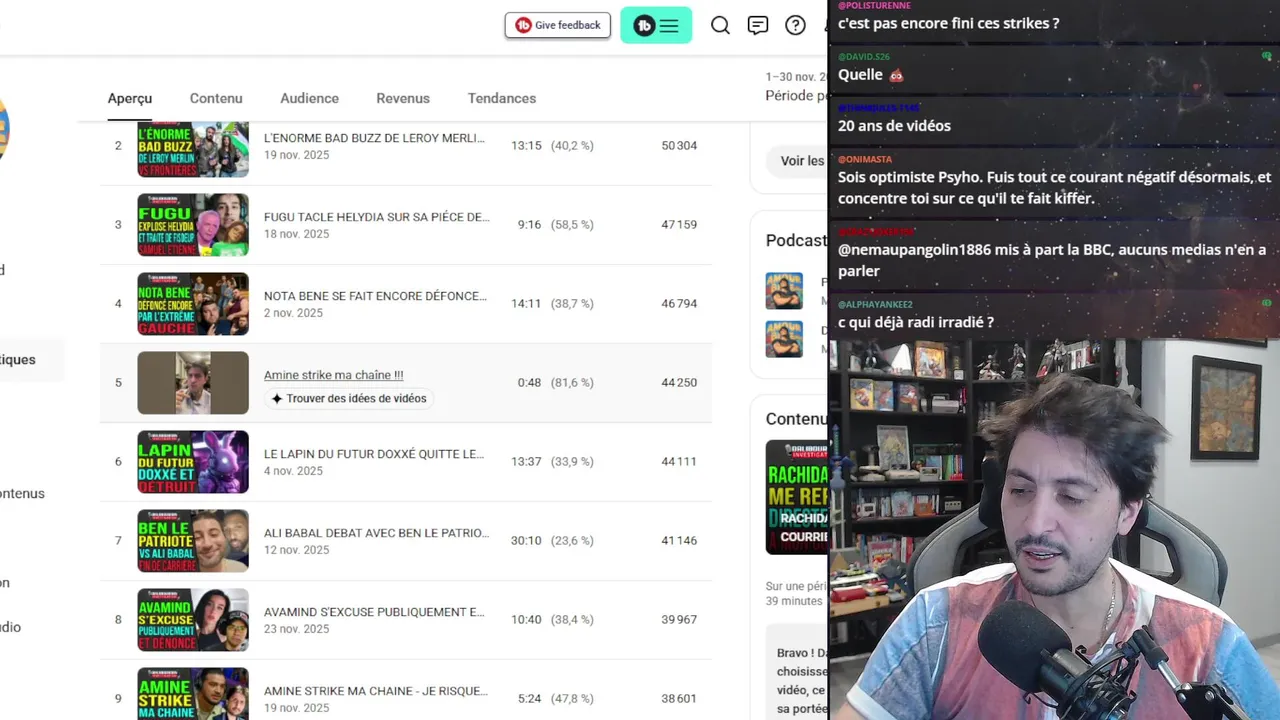
Task: Open video title LE LAPIN DU FUTUR DOXXÉ QUITTE
Action: (374, 454)
